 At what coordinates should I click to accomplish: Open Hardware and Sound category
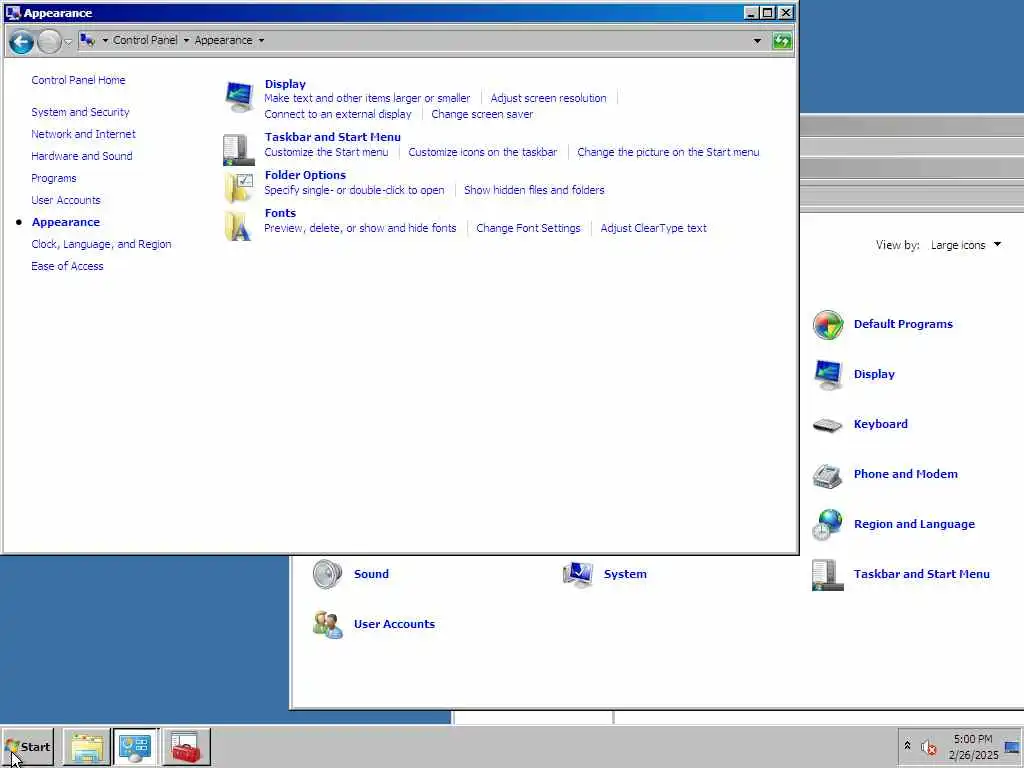(82, 156)
